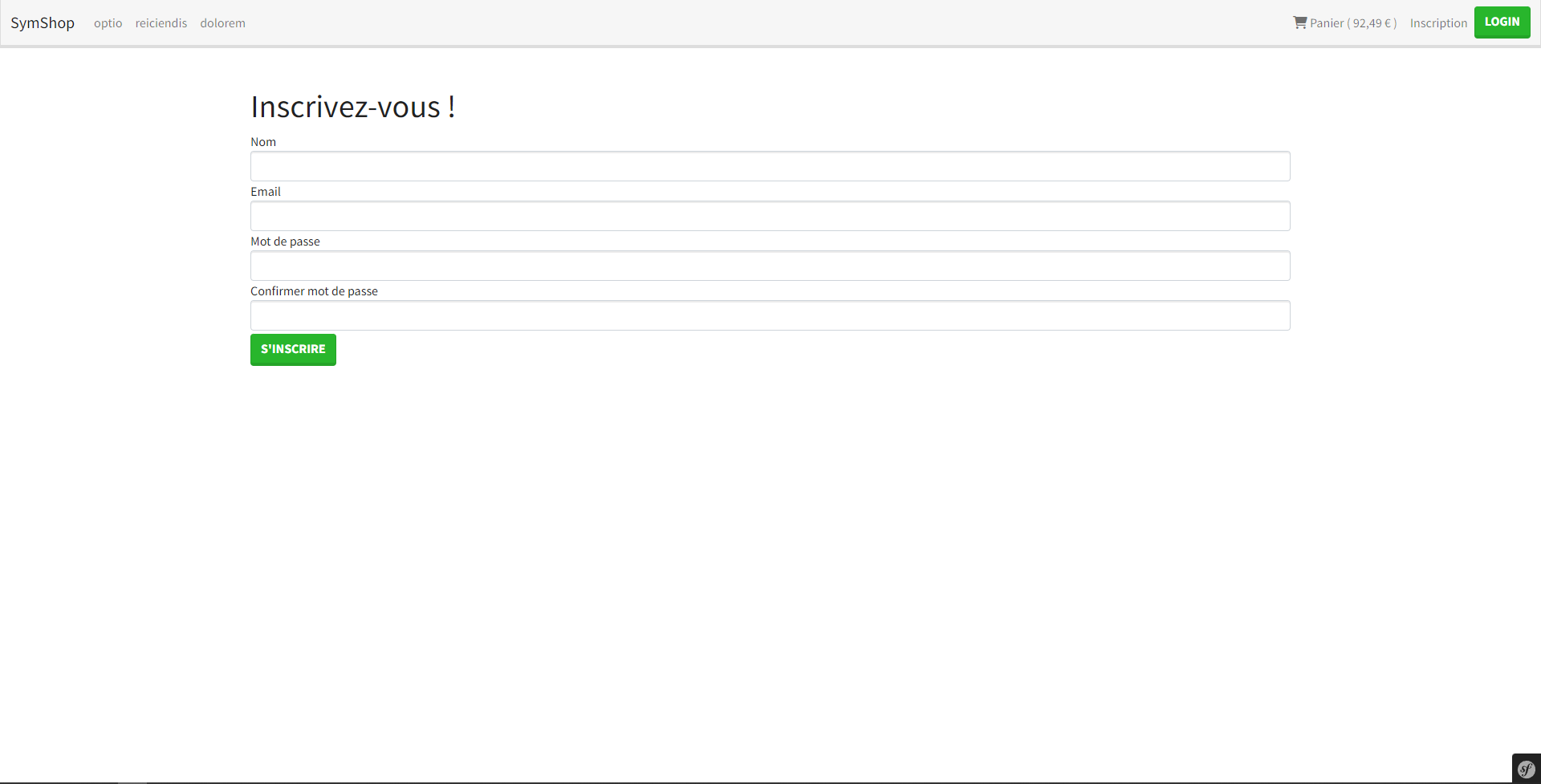Select the Mot de passe field
This screenshot has width=1541, height=784.
point(770,266)
